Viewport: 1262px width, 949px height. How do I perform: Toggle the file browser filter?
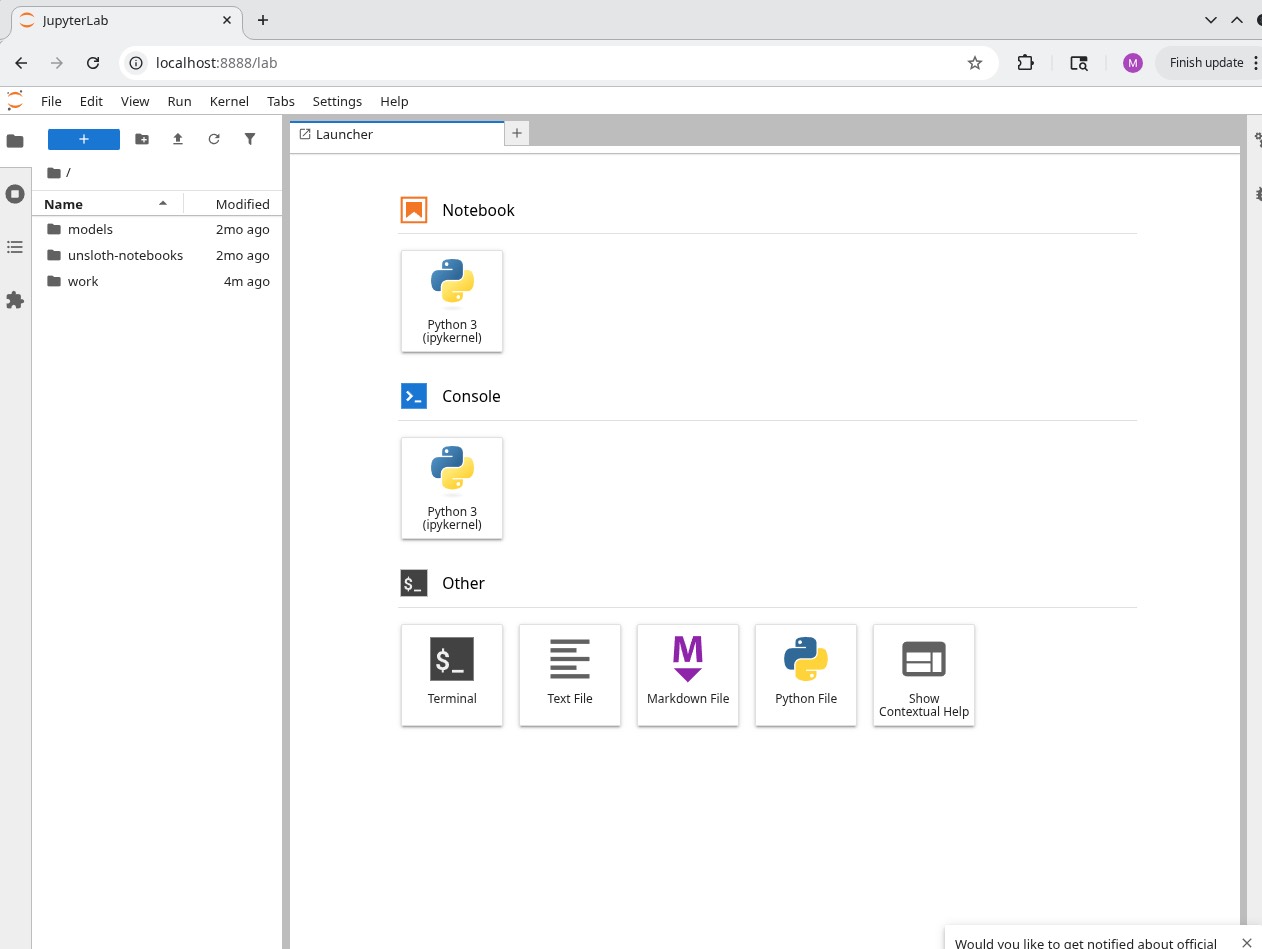(250, 140)
